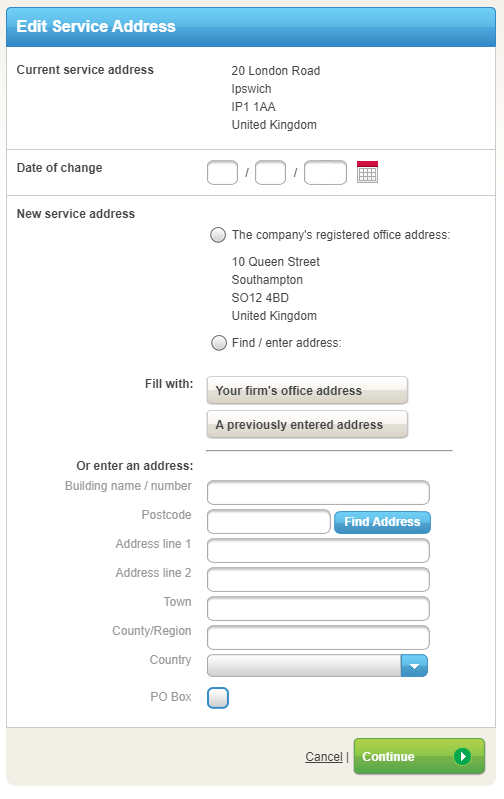The width and height of the screenshot is (504, 799).
Task: Tick the PO Box checkbox
Action: point(218,698)
